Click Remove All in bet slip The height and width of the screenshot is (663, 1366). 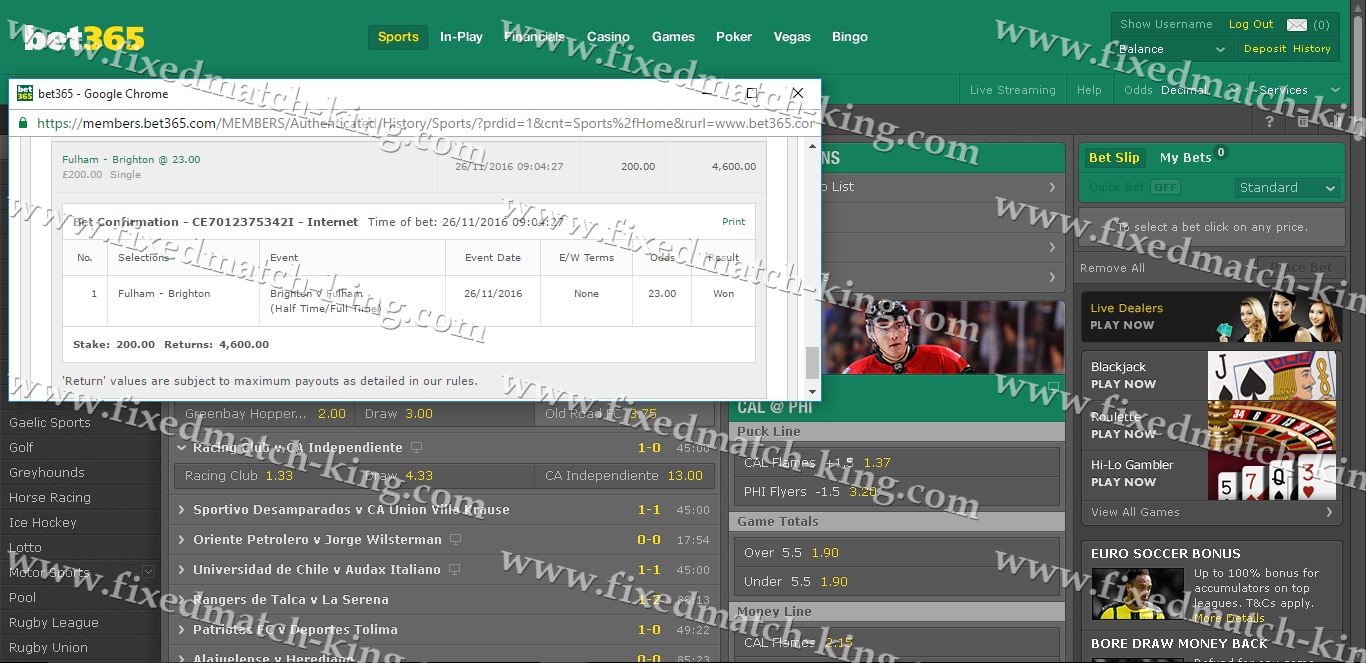point(1112,268)
